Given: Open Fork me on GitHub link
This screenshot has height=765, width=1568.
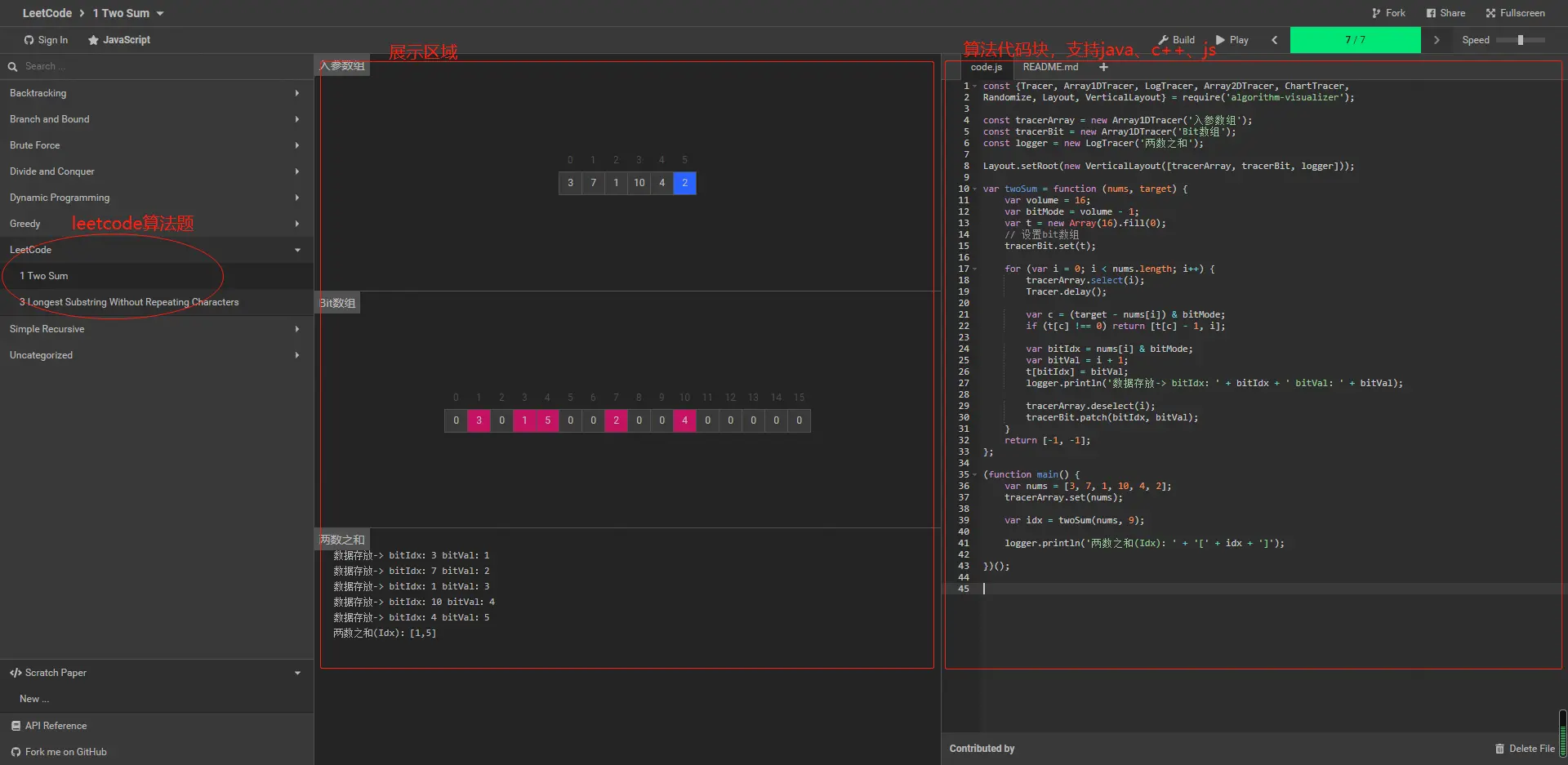Looking at the screenshot, I should (65, 752).
